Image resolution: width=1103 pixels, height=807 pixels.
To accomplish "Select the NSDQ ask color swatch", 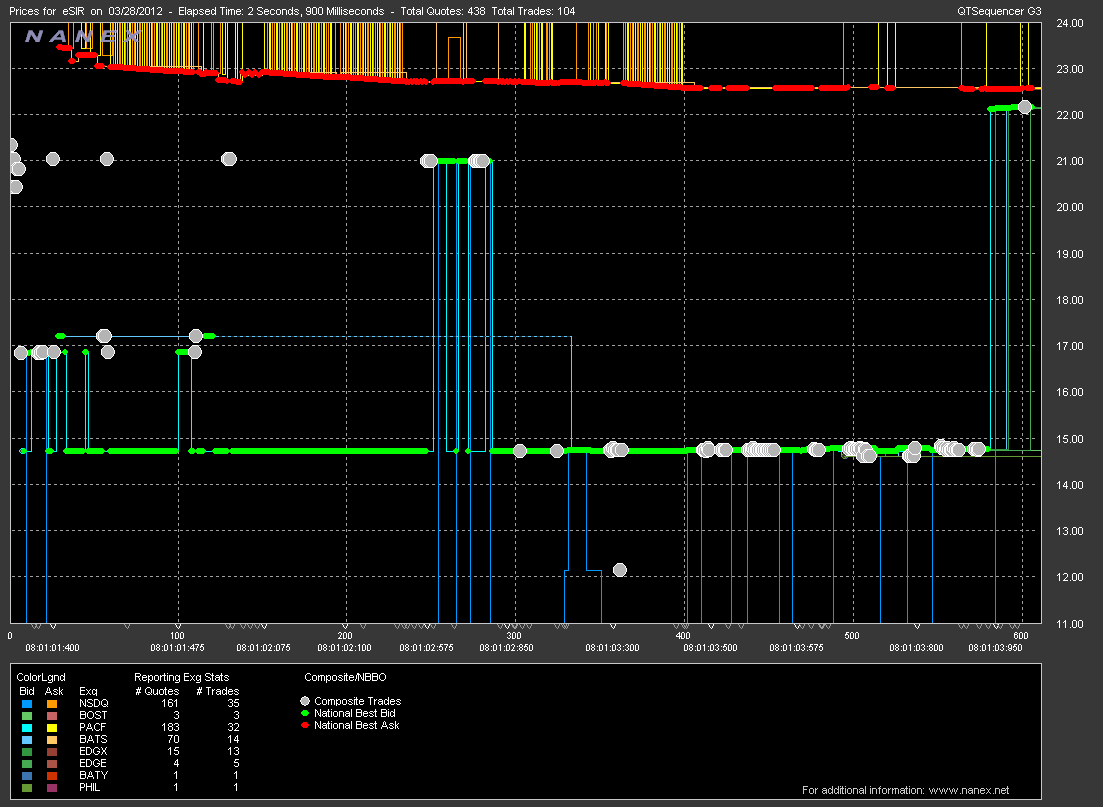I will pos(52,704).
